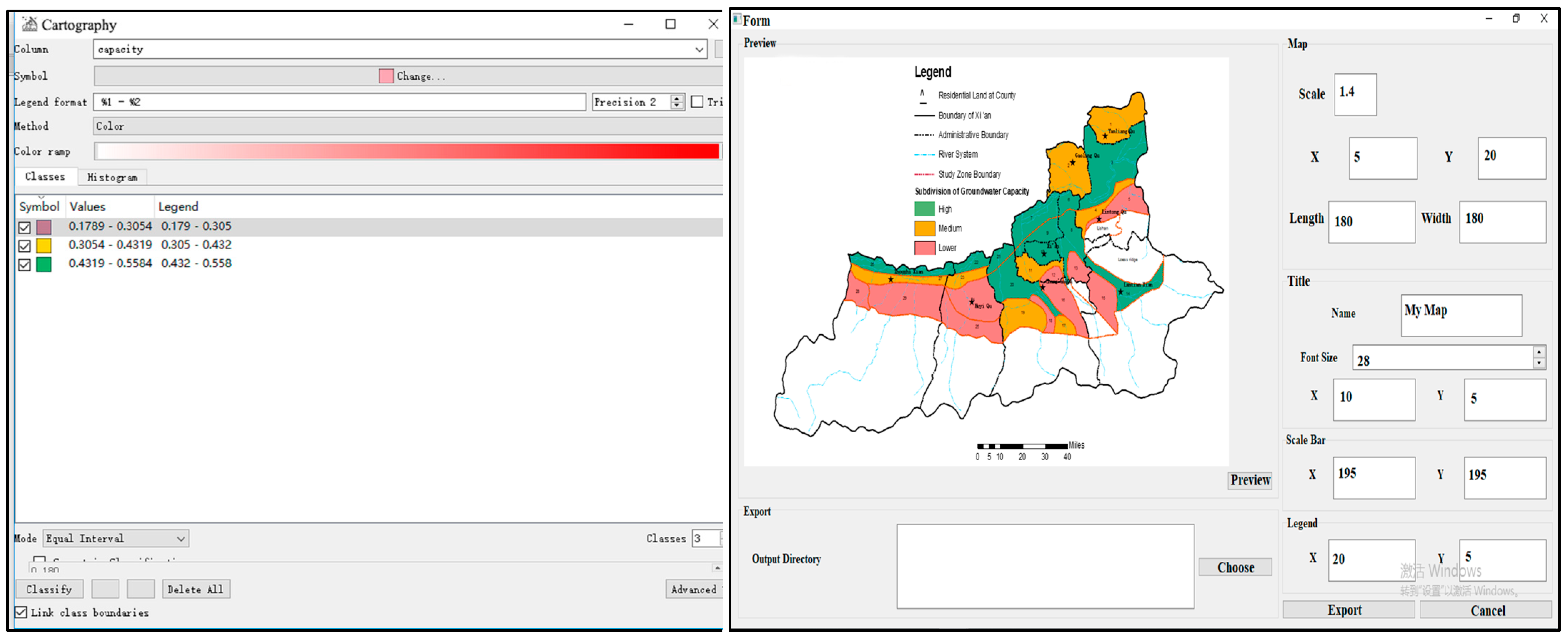Open the Mode Equal Interval dropdown

pos(181,539)
